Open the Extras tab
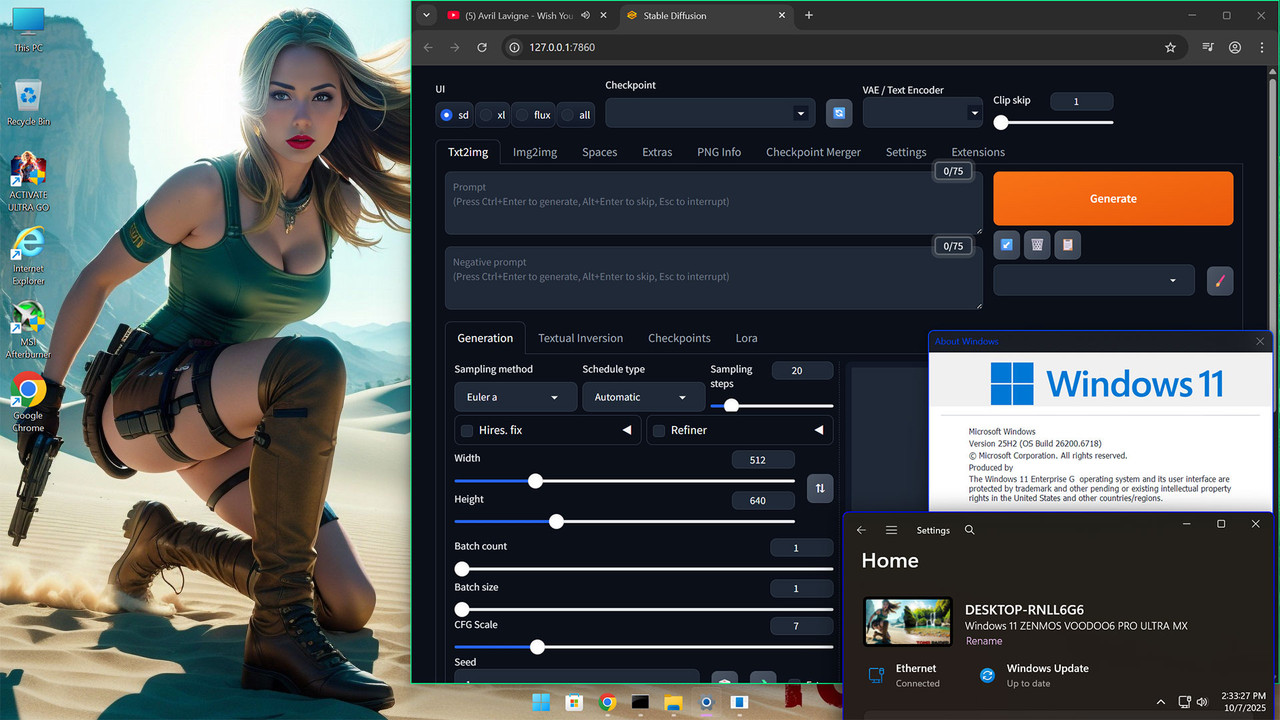Screen dimensions: 1280x720 click(657, 152)
